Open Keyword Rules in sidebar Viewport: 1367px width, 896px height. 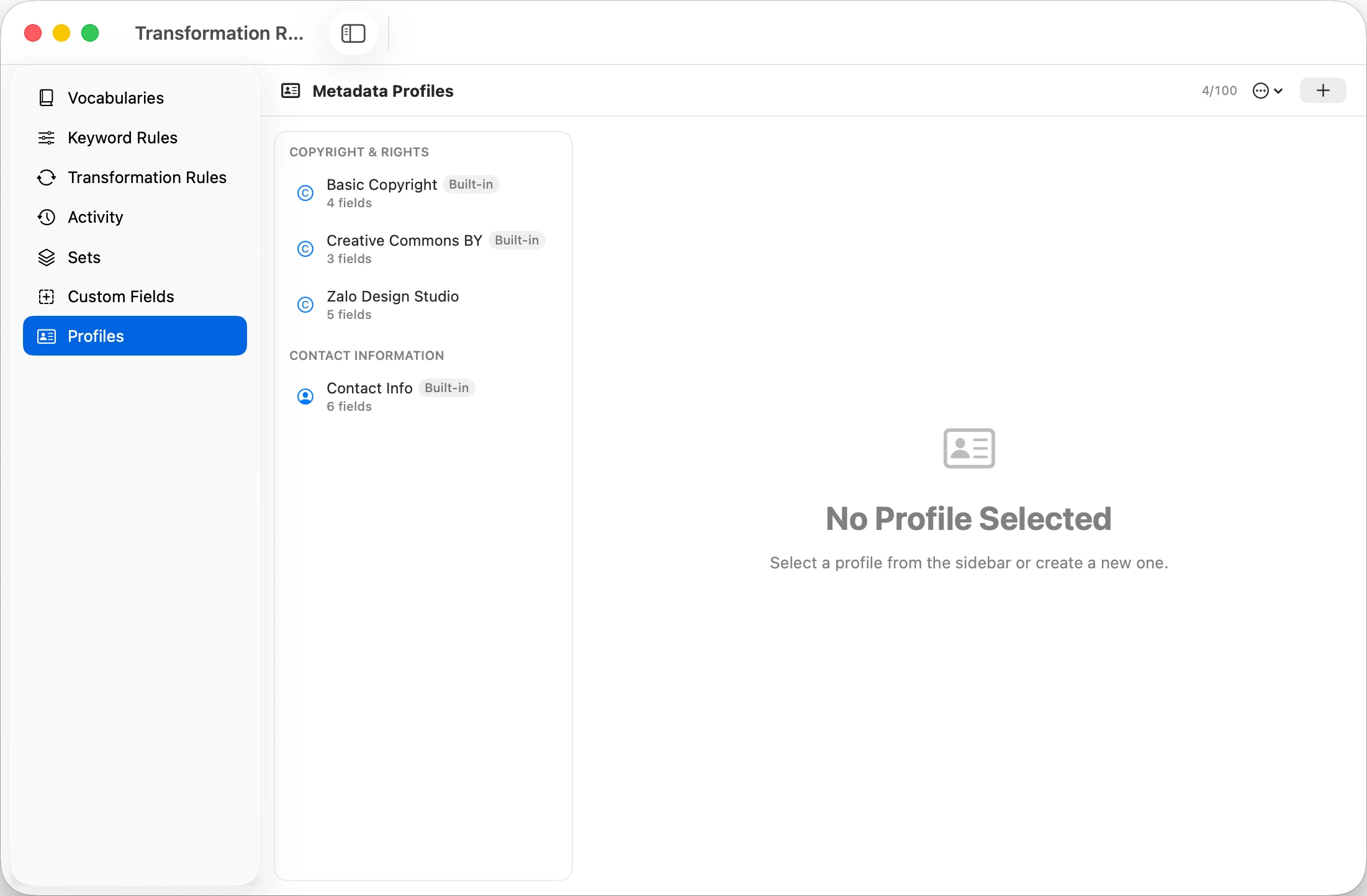click(x=135, y=138)
